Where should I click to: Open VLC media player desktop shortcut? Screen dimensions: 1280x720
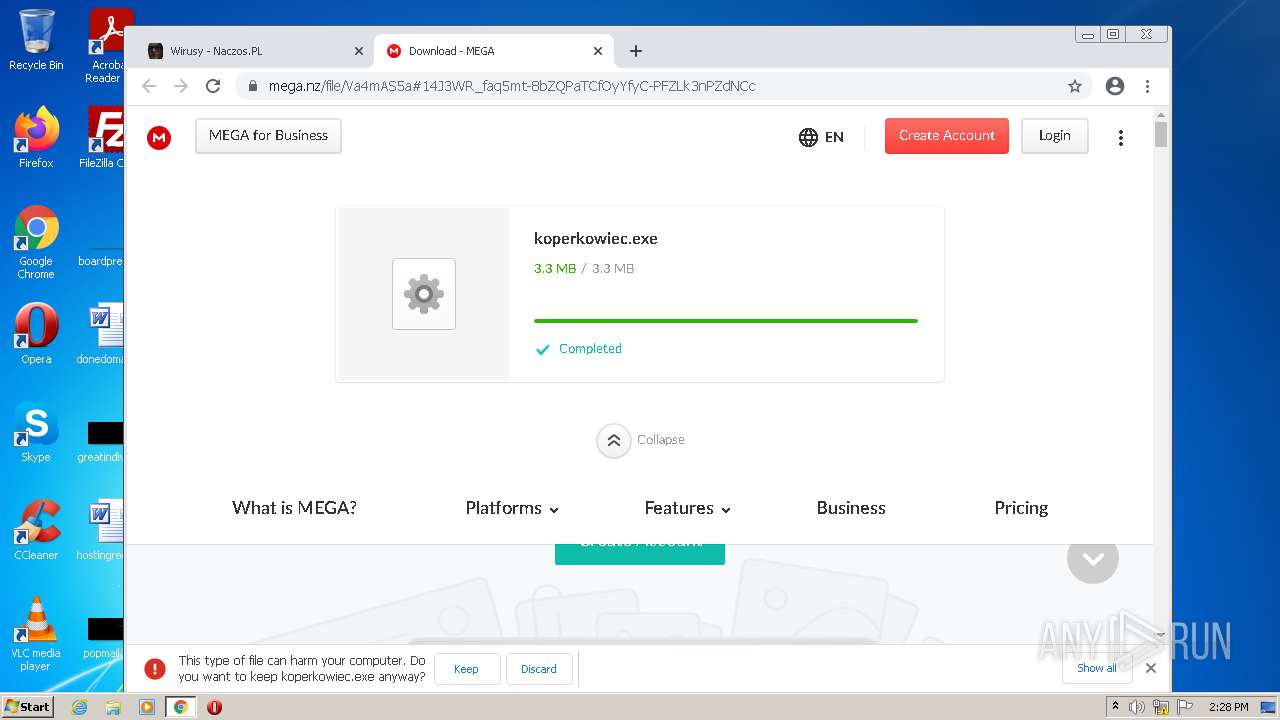[36, 634]
